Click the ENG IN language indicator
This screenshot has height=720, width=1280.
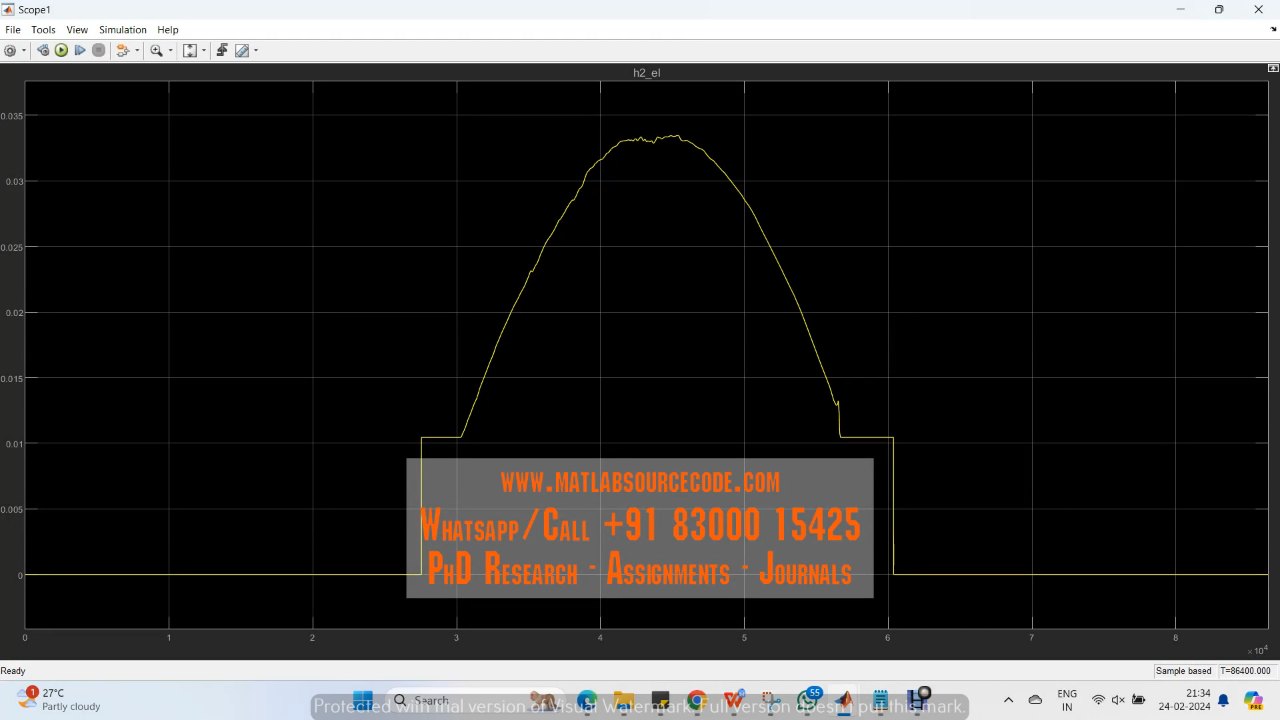pyautogui.click(x=1067, y=700)
